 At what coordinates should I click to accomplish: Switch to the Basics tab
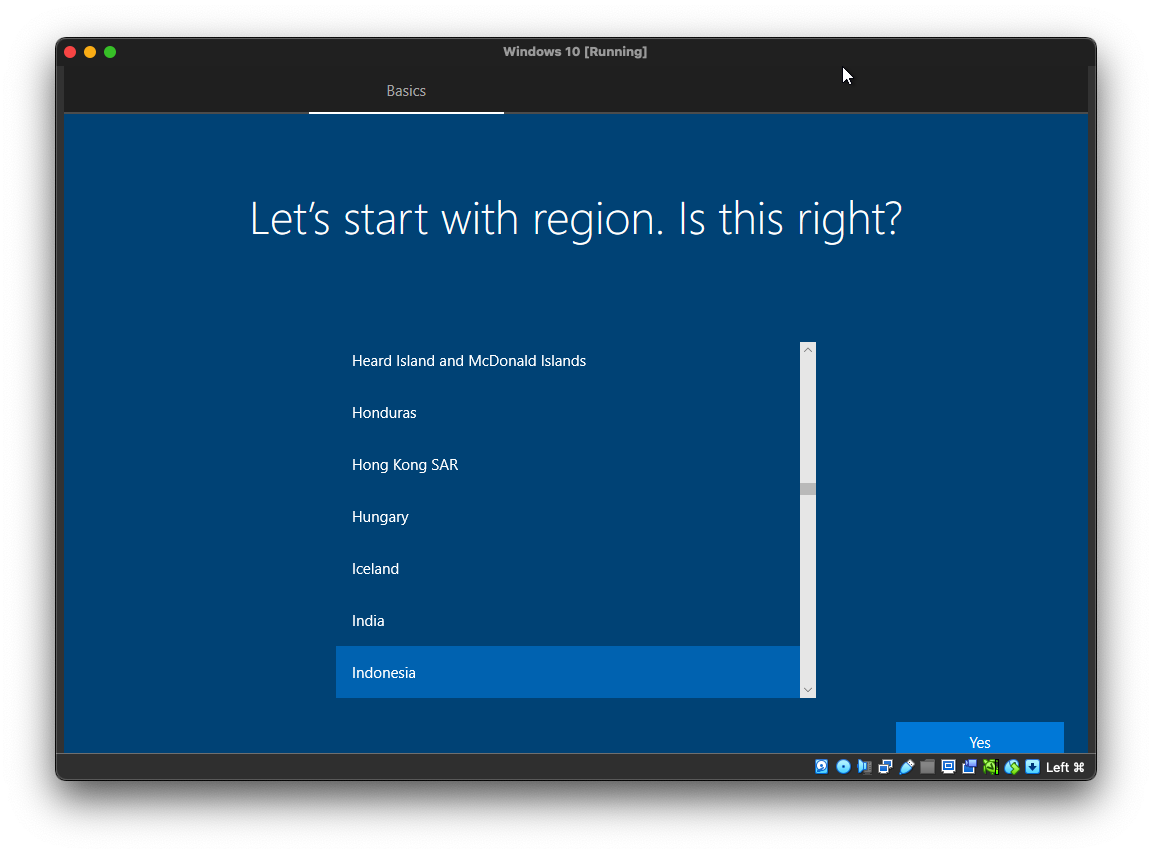[x=406, y=91]
